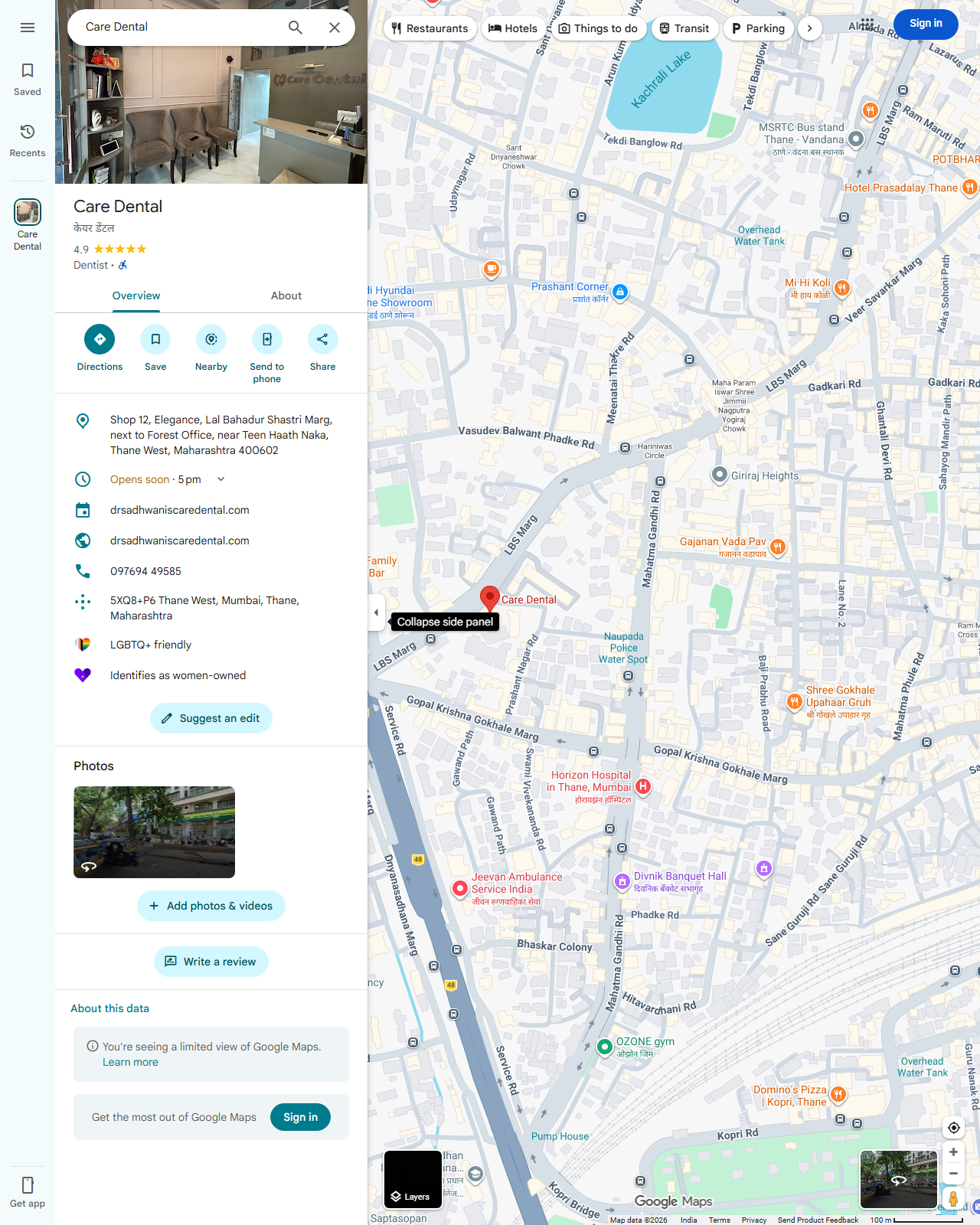Switch to the Overview tab
Image resolution: width=980 pixels, height=1225 pixels.
[136, 296]
